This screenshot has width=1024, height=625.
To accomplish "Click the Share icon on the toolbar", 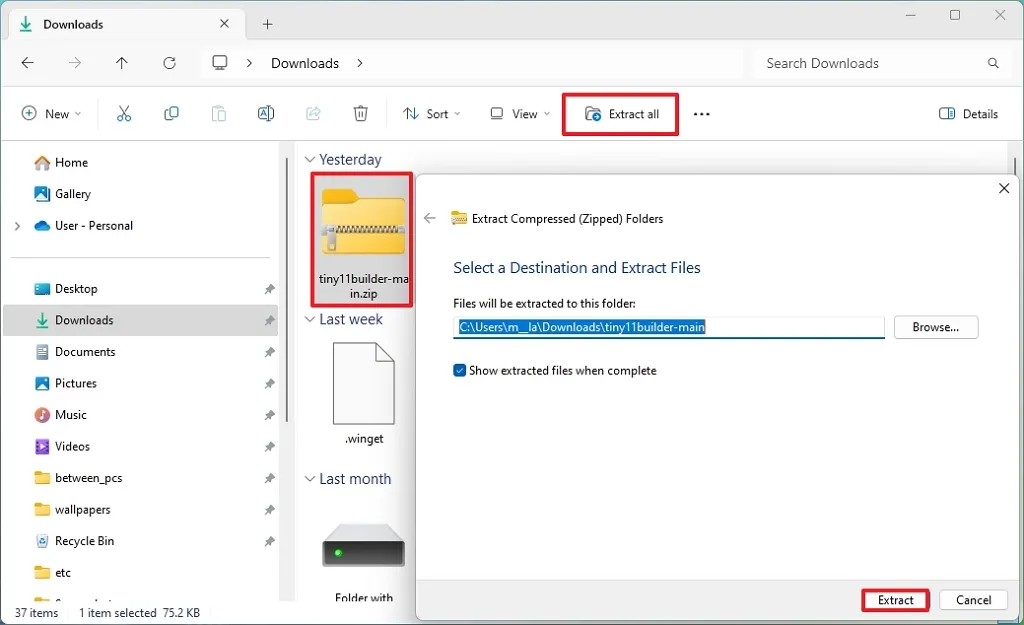I will [x=313, y=113].
